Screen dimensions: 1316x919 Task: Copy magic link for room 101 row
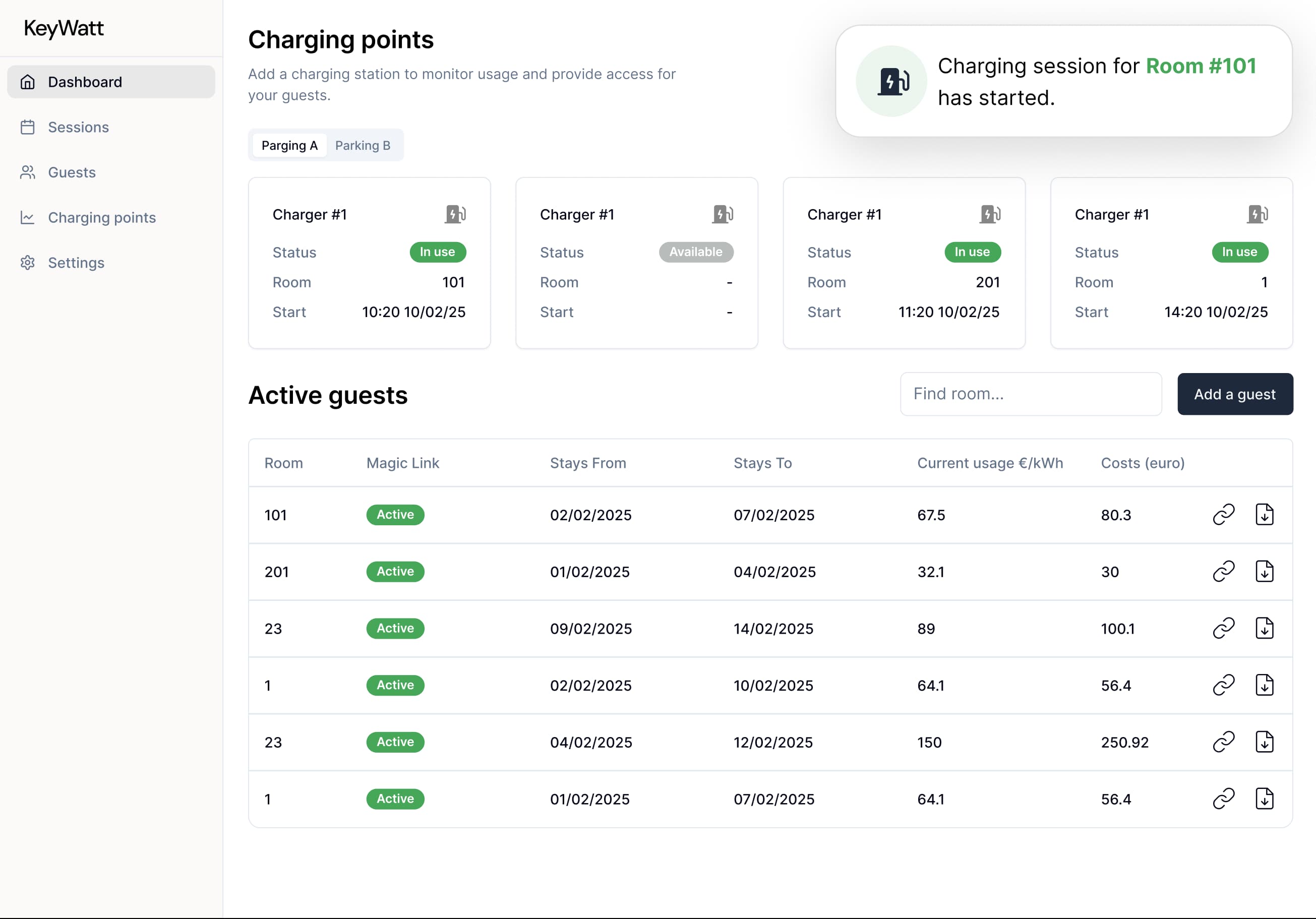click(1224, 515)
